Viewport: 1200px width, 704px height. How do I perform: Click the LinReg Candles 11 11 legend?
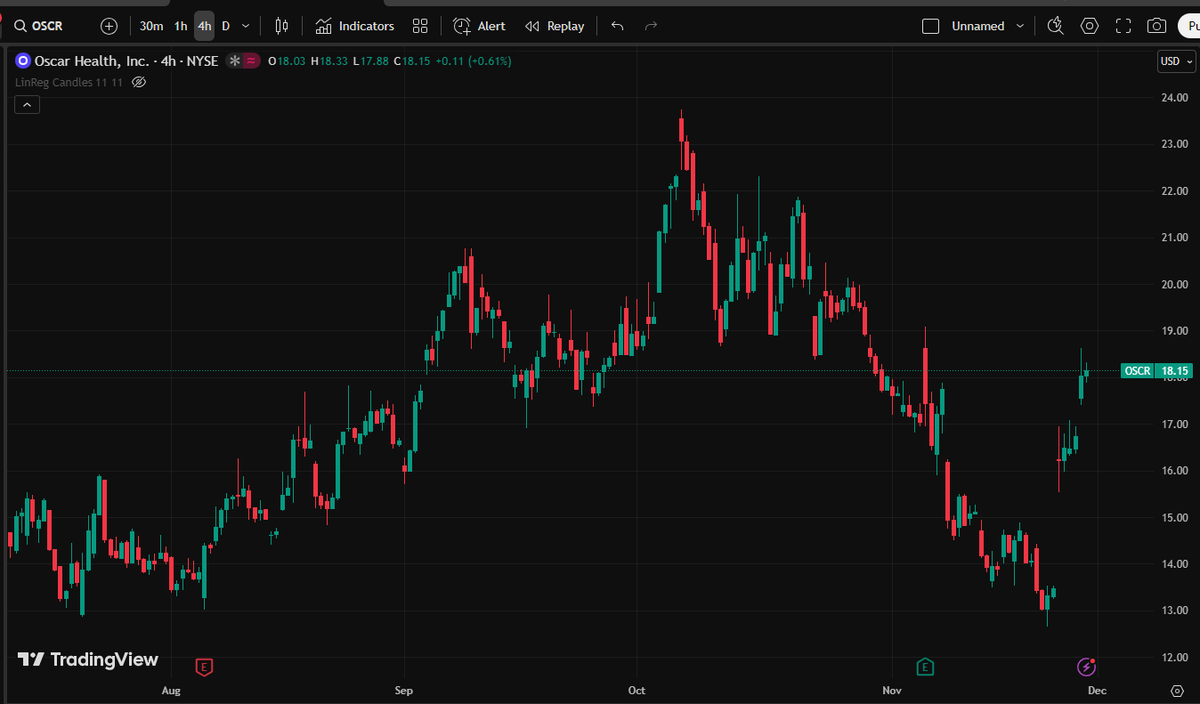tap(69, 82)
